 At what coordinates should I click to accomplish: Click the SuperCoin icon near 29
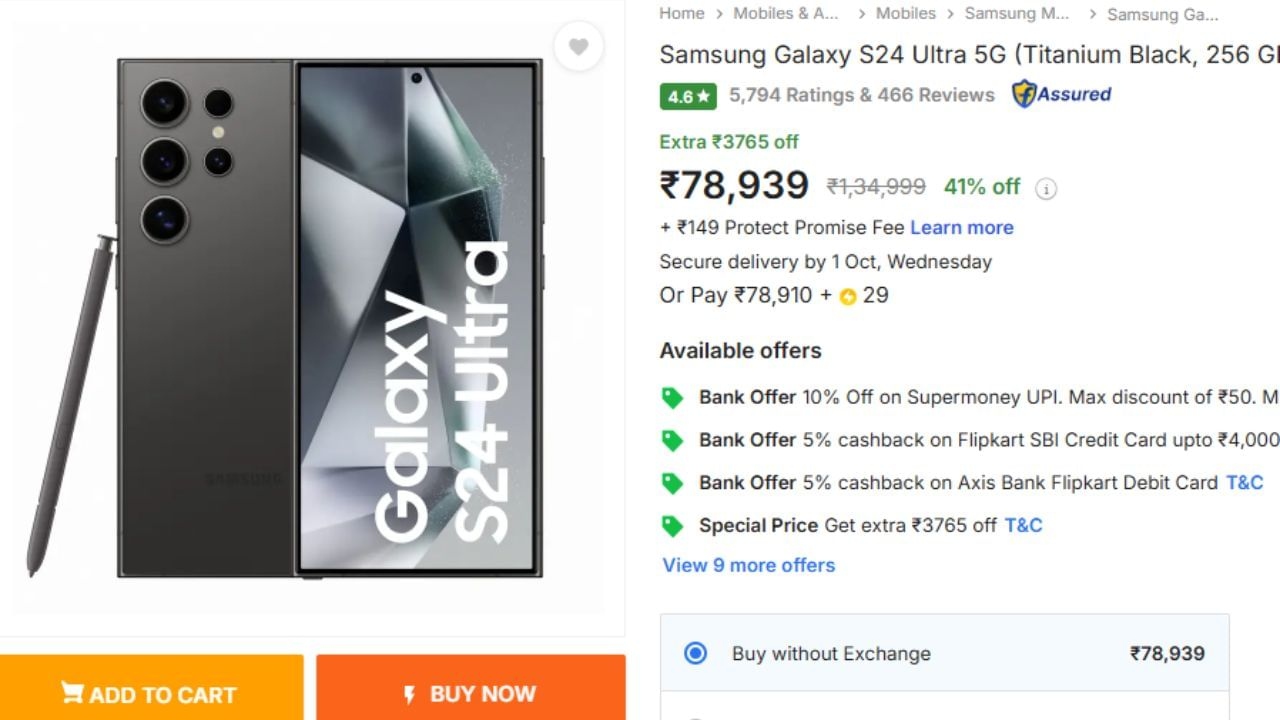point(848,296)
